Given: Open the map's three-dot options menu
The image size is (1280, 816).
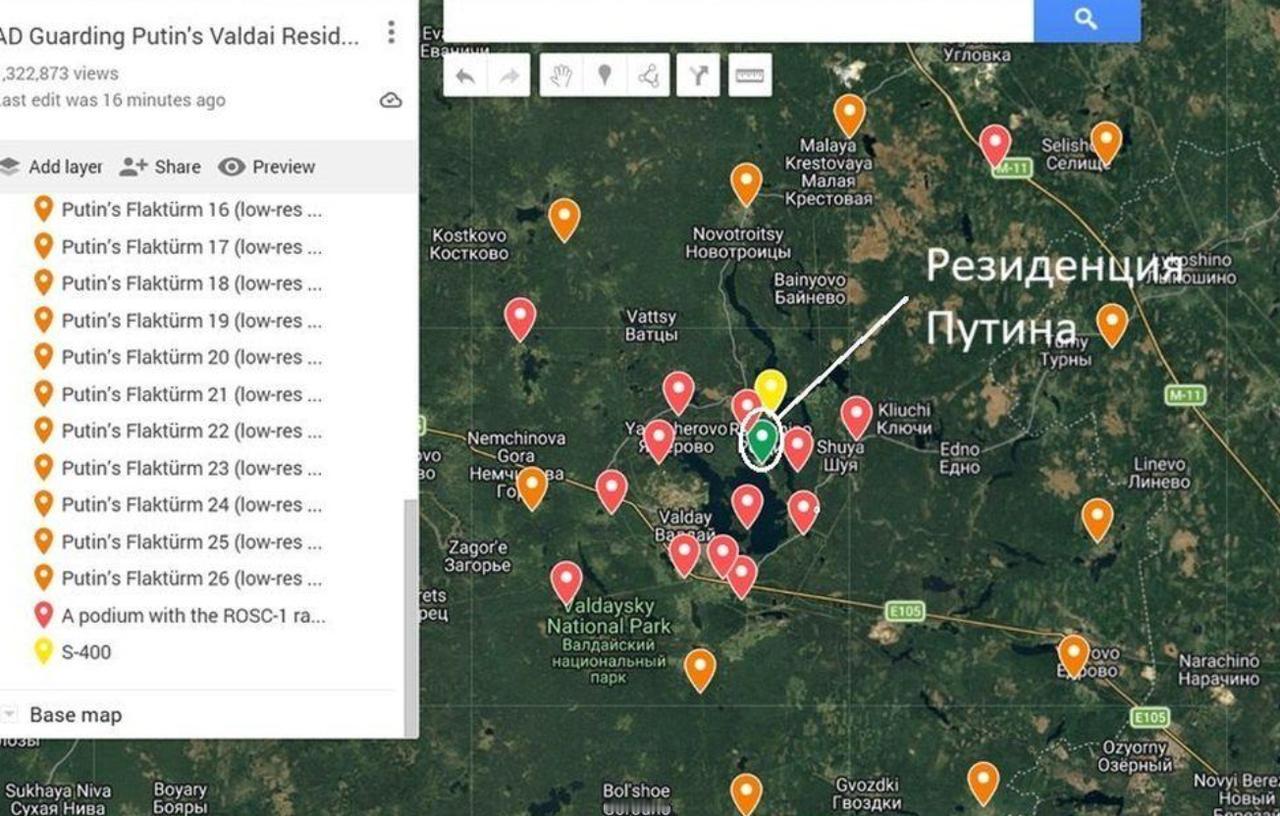Looking at the screenshot, I should pos(391,33).
